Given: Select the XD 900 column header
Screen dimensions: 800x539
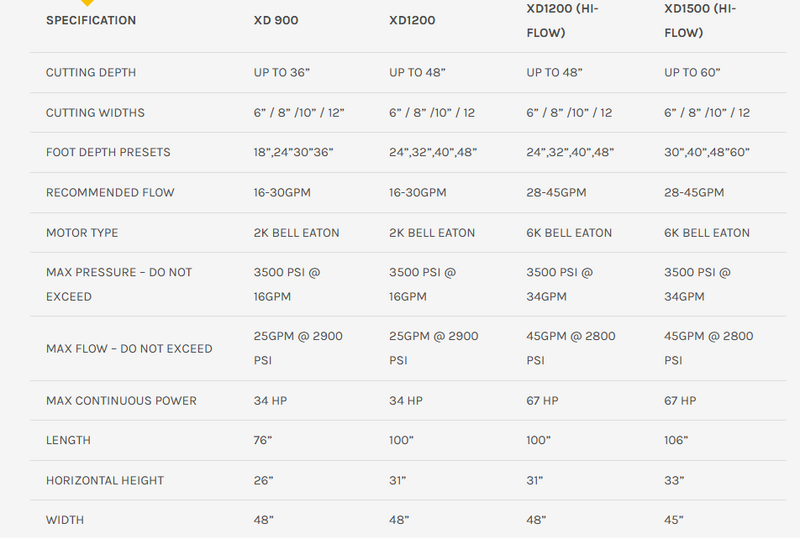Looking at the screenshot, I should point(276,20).
